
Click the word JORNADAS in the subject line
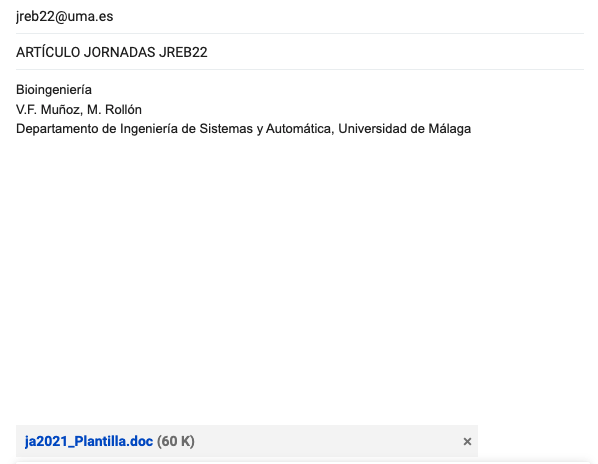click(119, 52)
